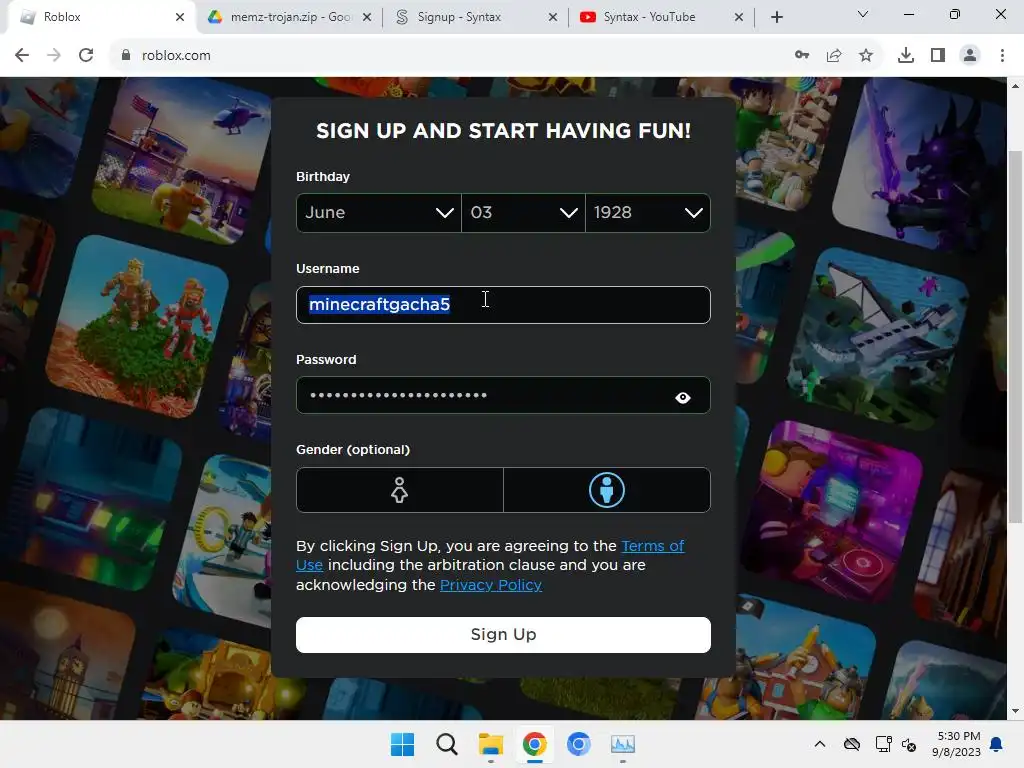Show hidden system tray icons
The image size is (1024, 768).
[x=820, y=744]
